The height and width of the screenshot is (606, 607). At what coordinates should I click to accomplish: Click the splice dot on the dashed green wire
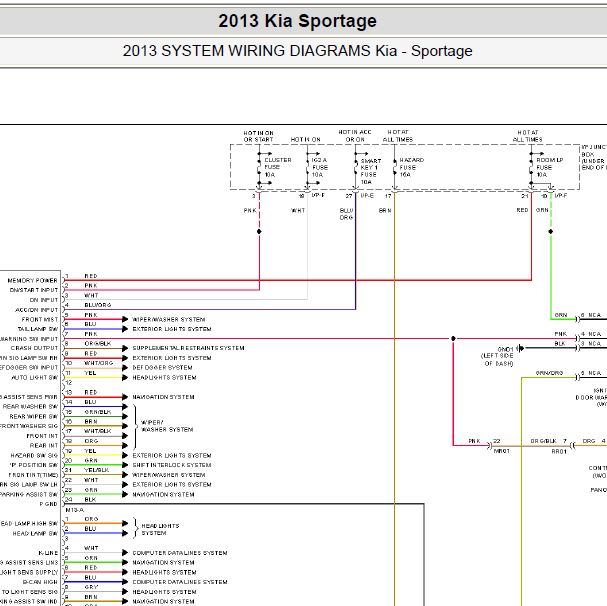click(x=550, y=232)
